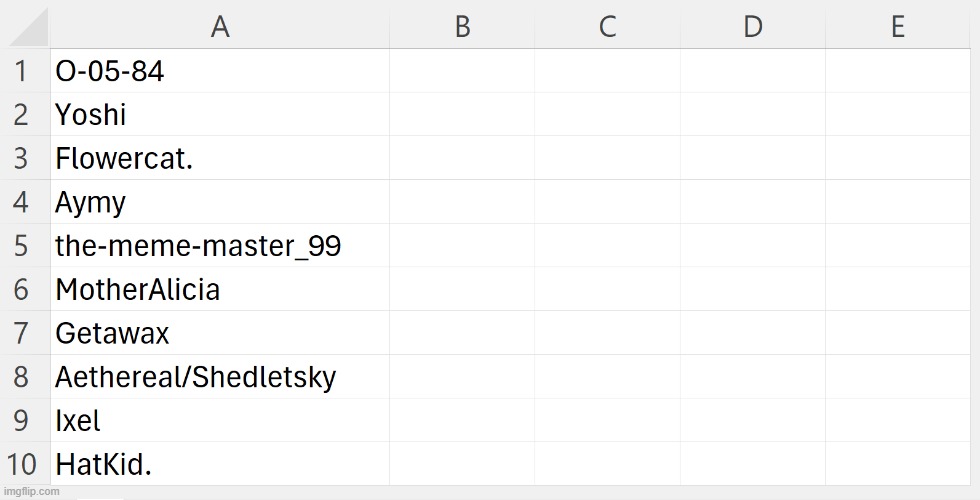Select row 10 header
Image resolution: width=980 pixels, height=500 pixels.
(x=22, y=464)
